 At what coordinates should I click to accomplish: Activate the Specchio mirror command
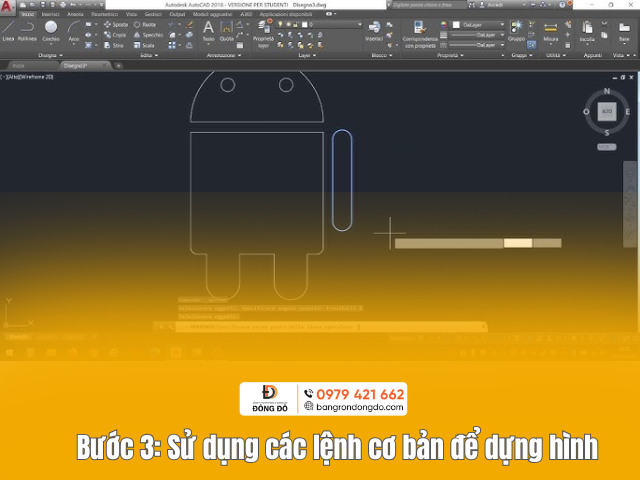[149, 35]
